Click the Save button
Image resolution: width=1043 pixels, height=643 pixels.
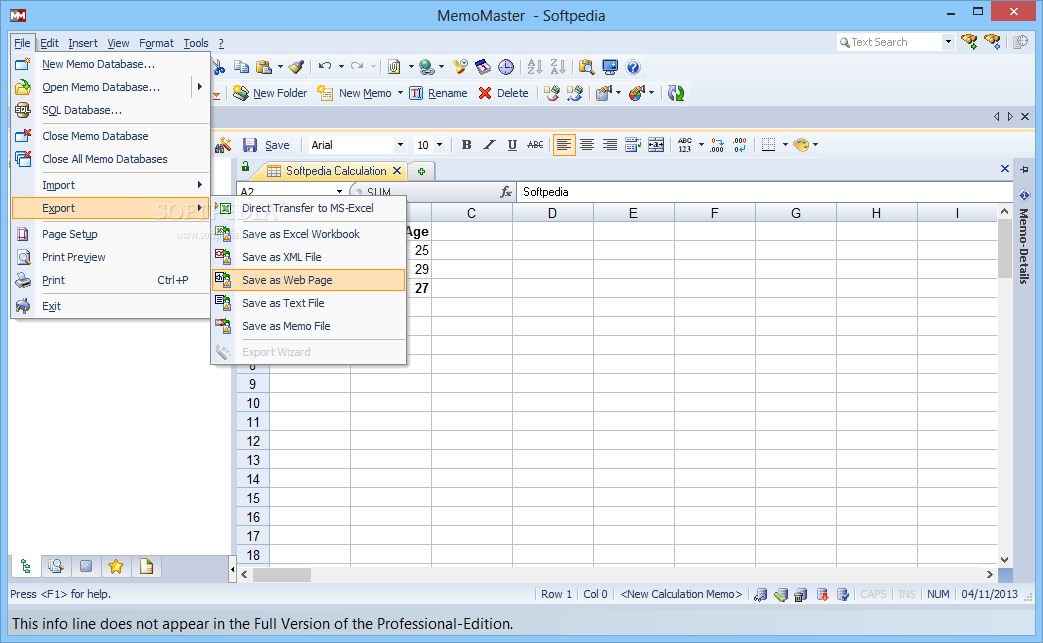[x=266, y=145]
